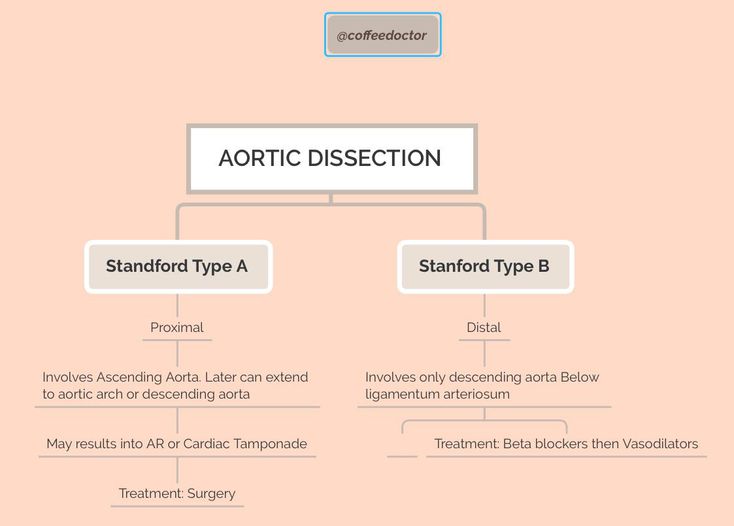Select the Stanford Type B node

(x=484, y=267)
